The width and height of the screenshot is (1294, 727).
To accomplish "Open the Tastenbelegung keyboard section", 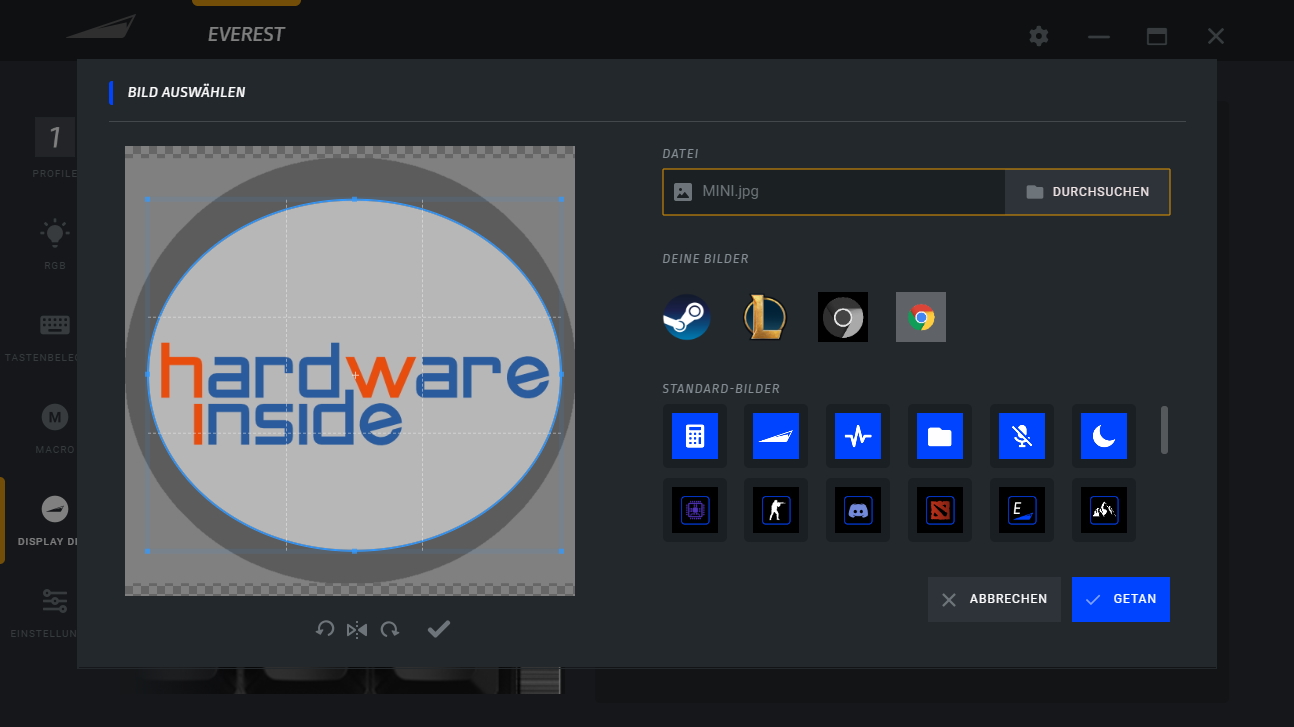I will 42,337.
